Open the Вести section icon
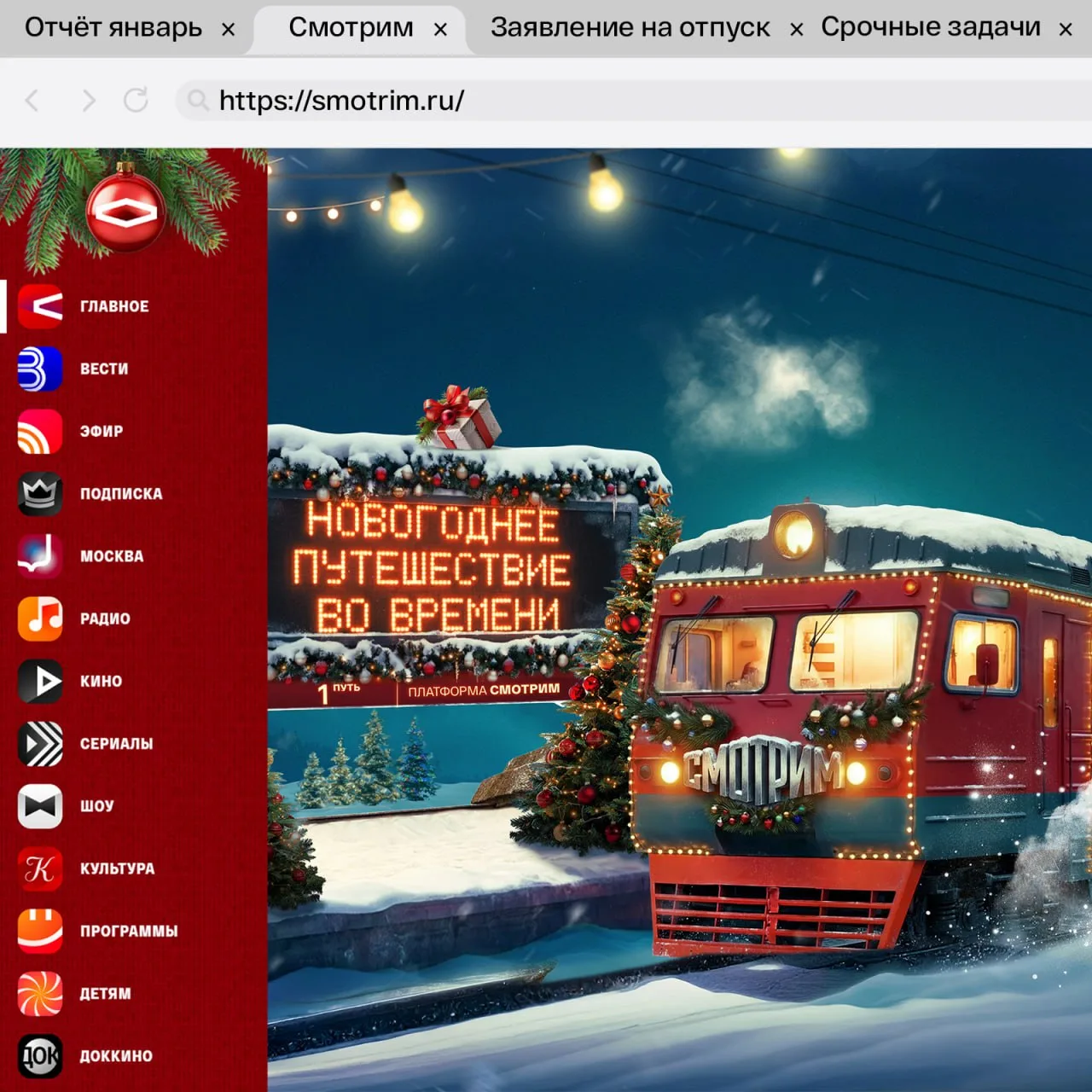The height and width of the screenshot is (1092, 1092). click(x=40, y=369)
